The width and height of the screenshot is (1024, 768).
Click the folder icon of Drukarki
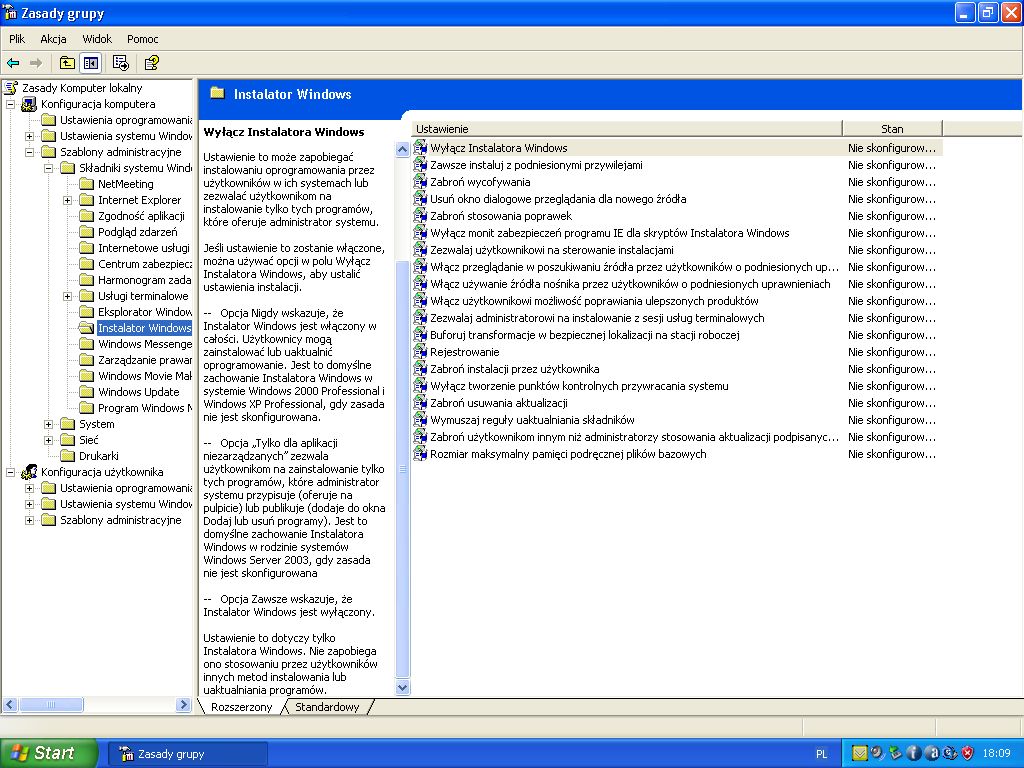pyautogui.click(x=67, y=456)
